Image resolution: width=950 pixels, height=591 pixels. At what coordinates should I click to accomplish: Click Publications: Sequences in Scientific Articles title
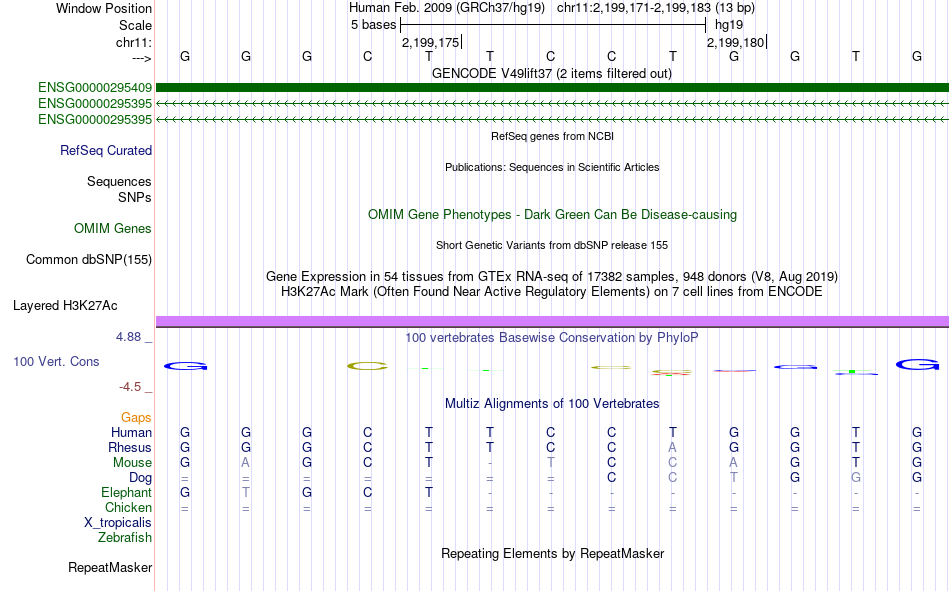pos(551,167)
